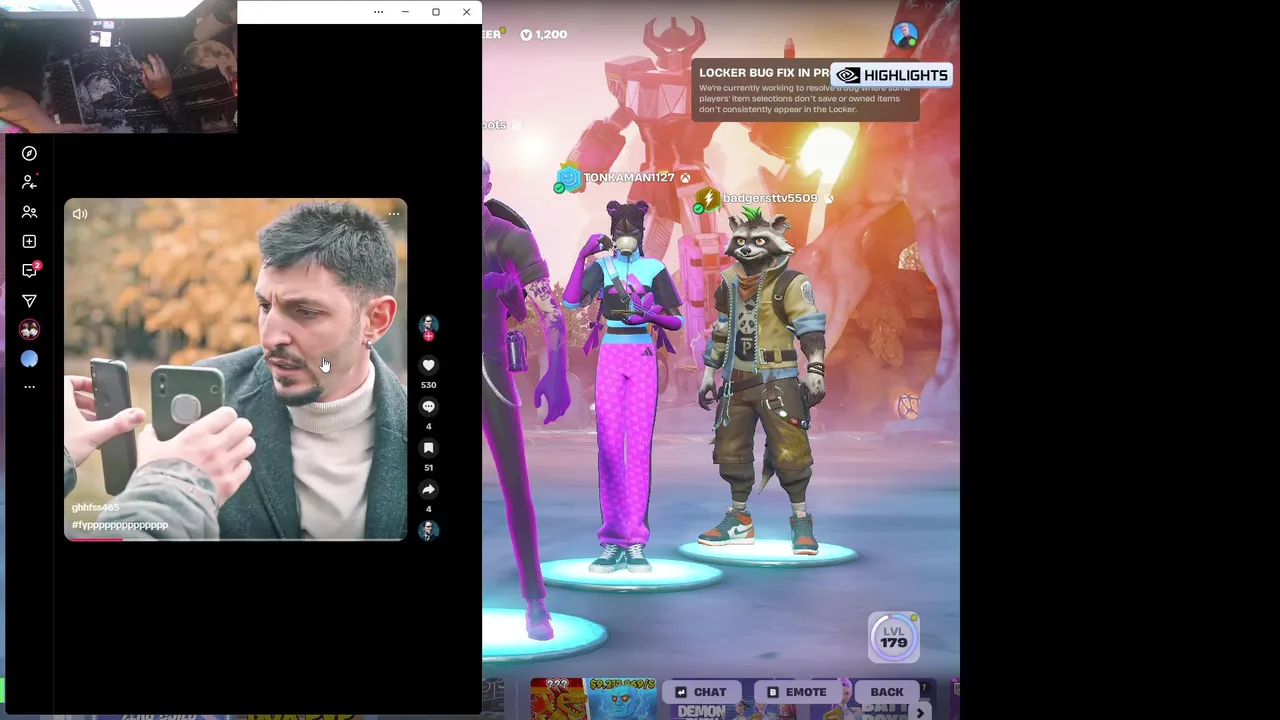This screenshot has height=720, width=1280.
Task: Click the EMOTE button in Fortnite lobby
Action: (797, 692)
